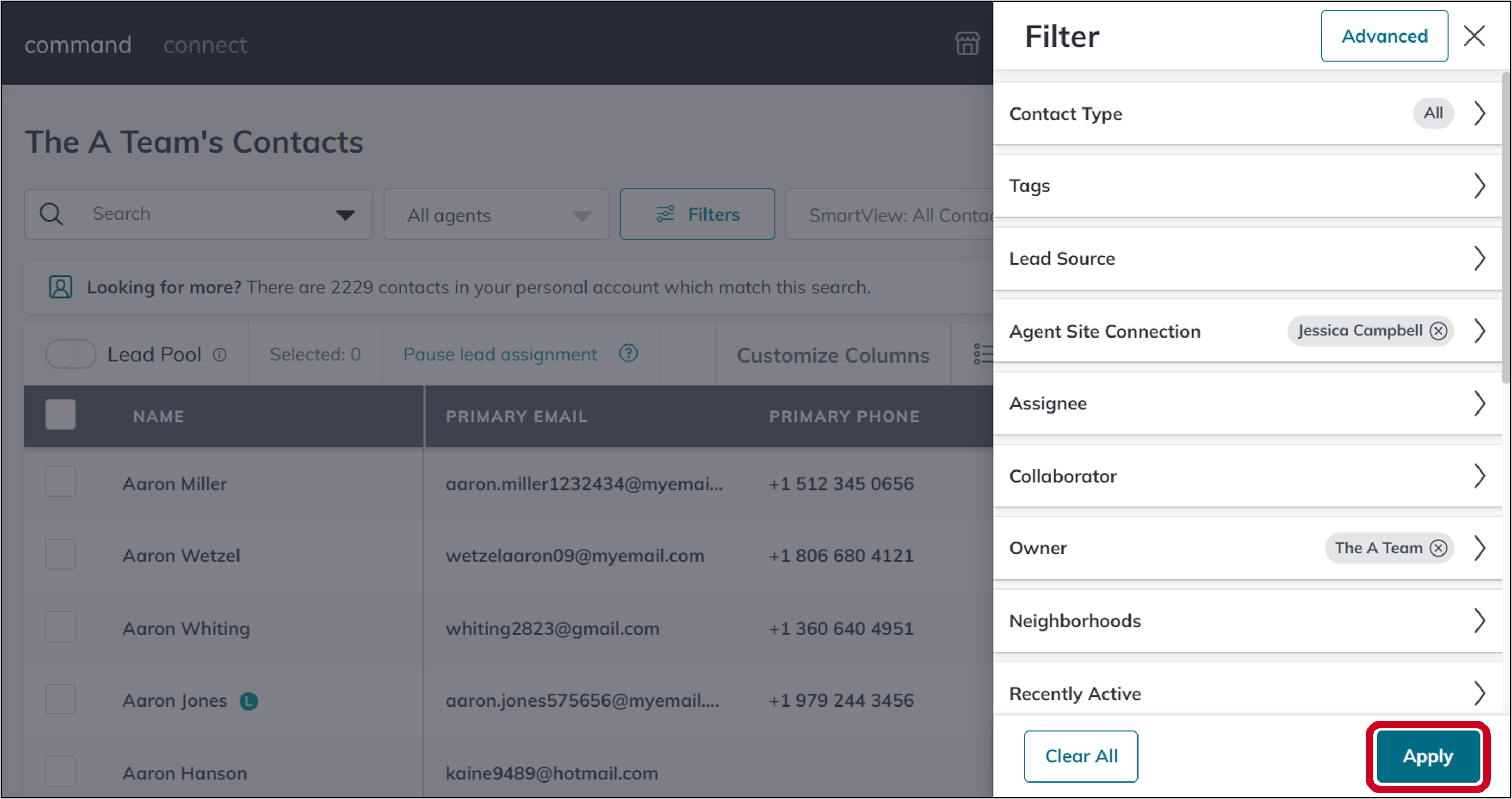
Task: Click email kaine9489@hotmail.com
Action: pyautogui.click(x=552, y=773)
